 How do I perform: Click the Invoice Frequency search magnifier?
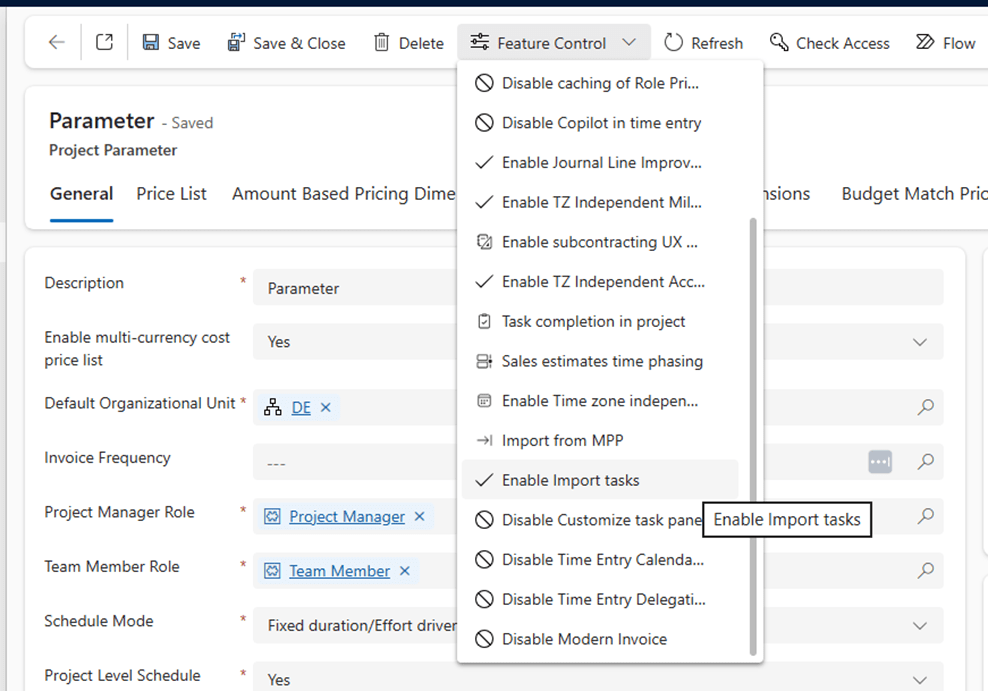click(x=926, y=461)
